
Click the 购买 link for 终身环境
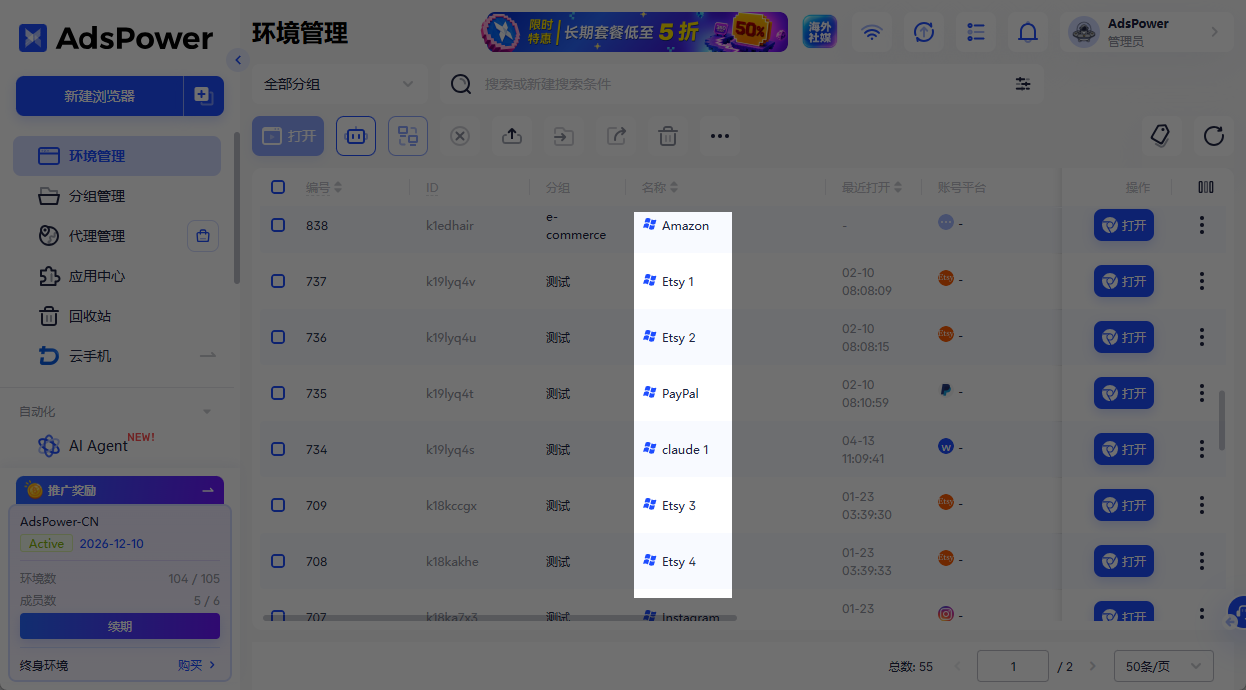pos(196,665)
